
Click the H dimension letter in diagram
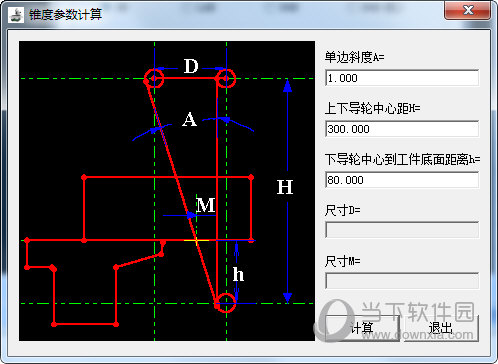285,187
